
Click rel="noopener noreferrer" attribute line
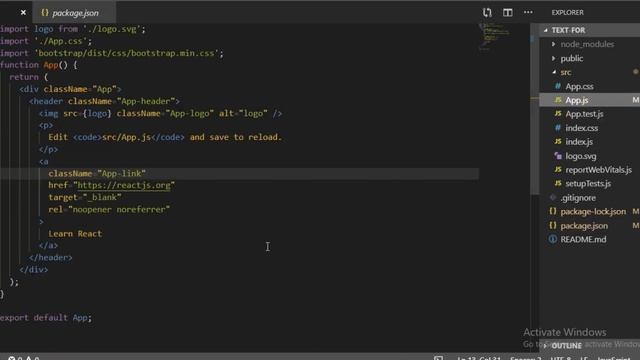pos(109,209)
